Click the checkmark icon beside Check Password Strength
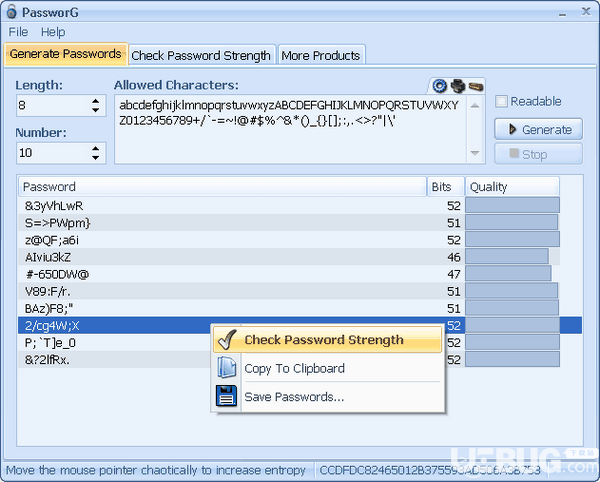The image size is (600, 482). (227, 339)
